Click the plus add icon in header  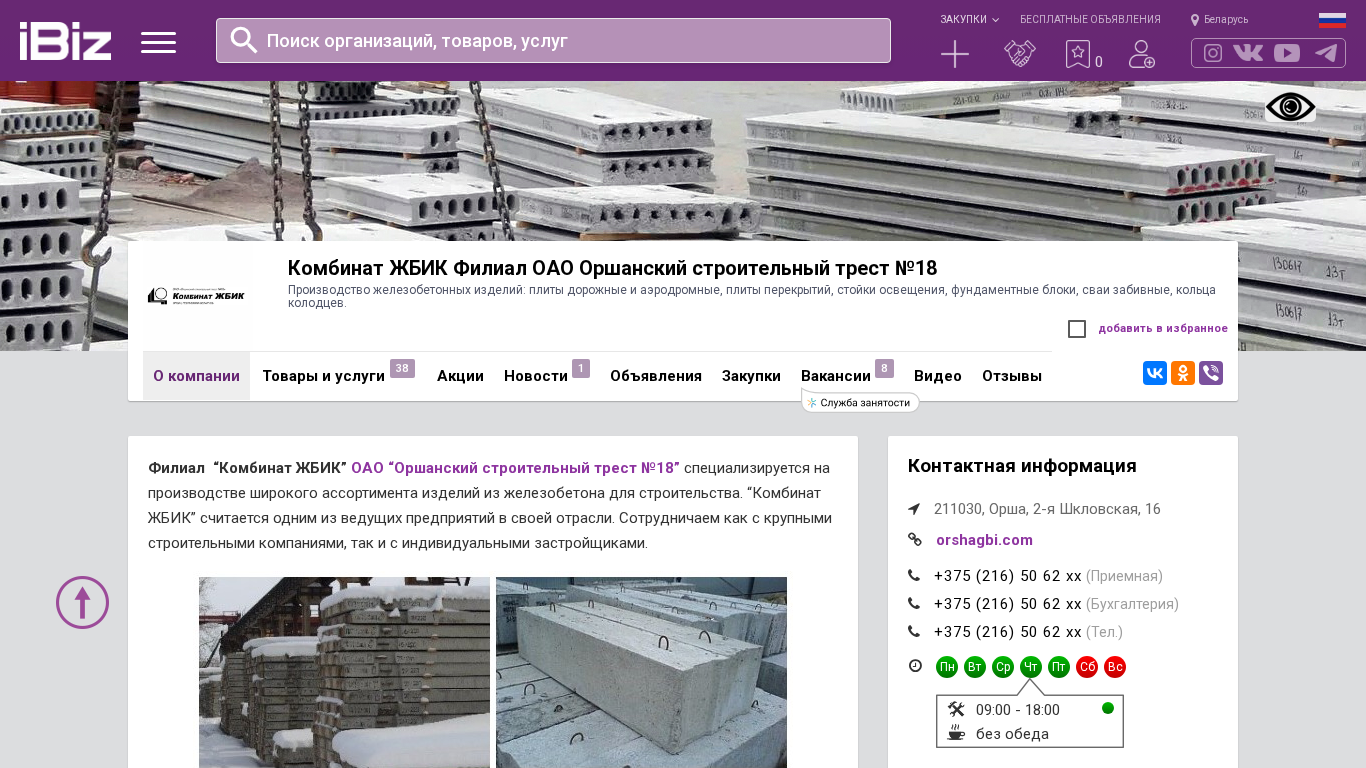tap(955, 54)
